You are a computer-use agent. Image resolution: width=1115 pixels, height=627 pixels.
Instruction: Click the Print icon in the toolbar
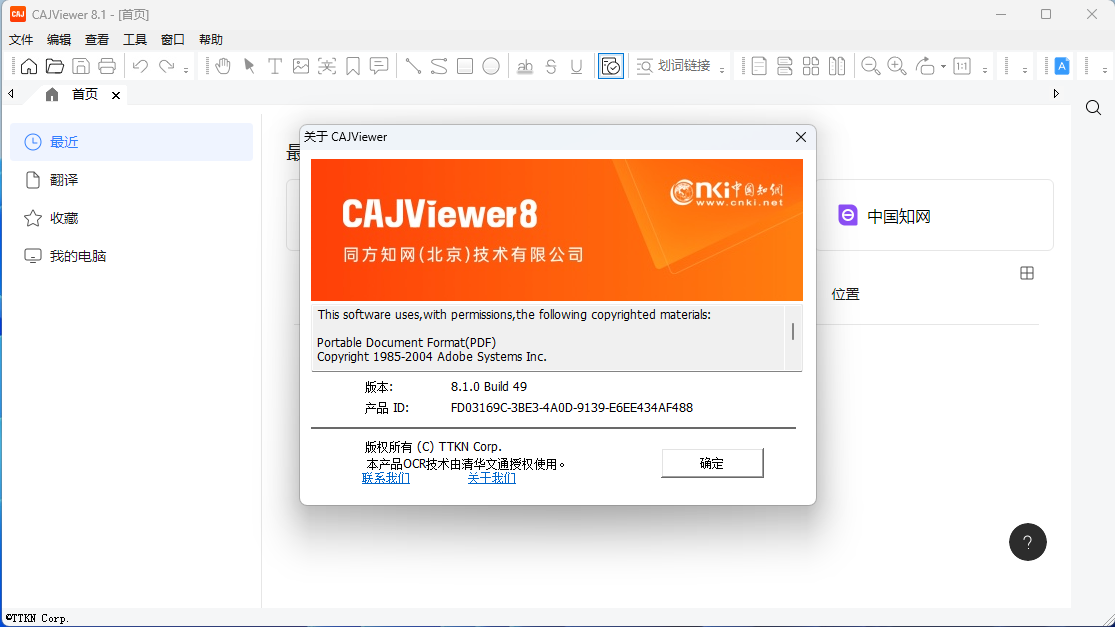click(107, 66)
